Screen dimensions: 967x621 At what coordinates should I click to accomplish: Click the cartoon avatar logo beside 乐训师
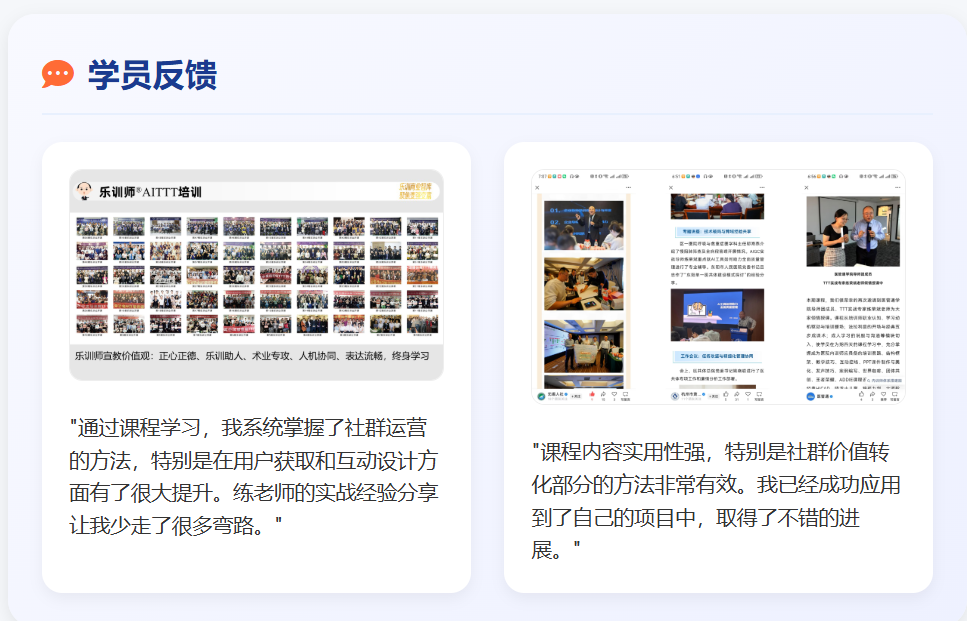coord(85,190)
